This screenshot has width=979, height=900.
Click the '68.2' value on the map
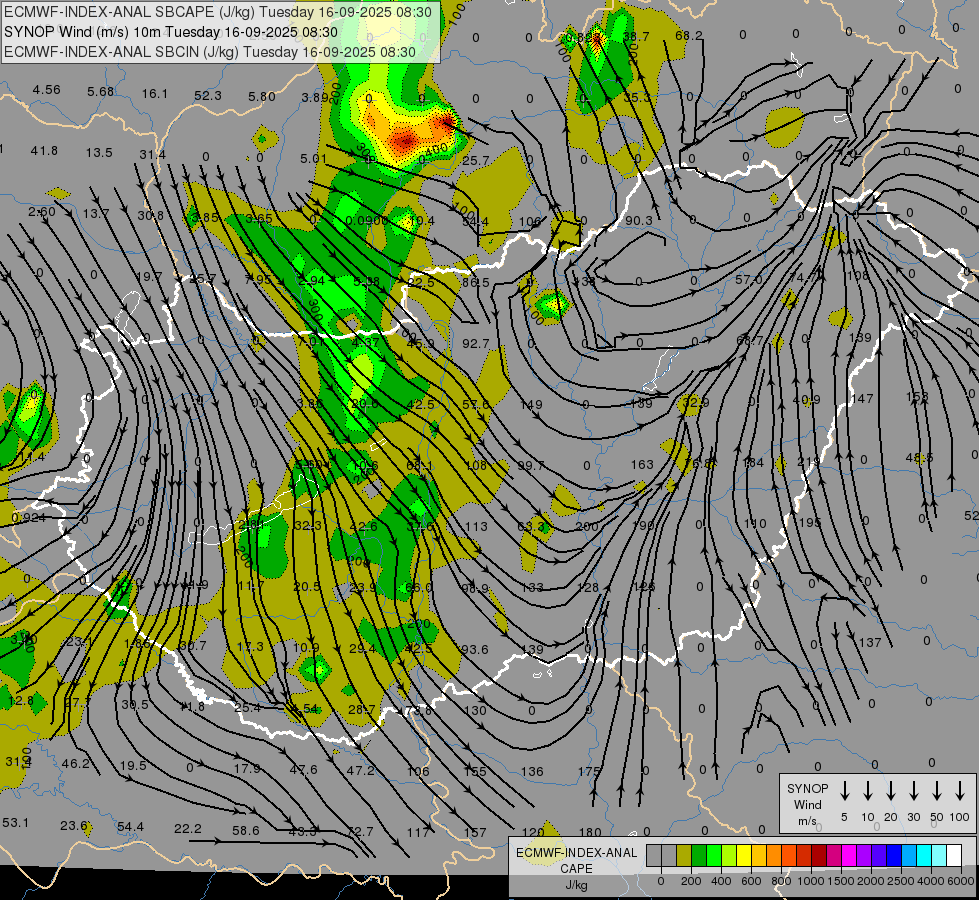tap(689, 36)
